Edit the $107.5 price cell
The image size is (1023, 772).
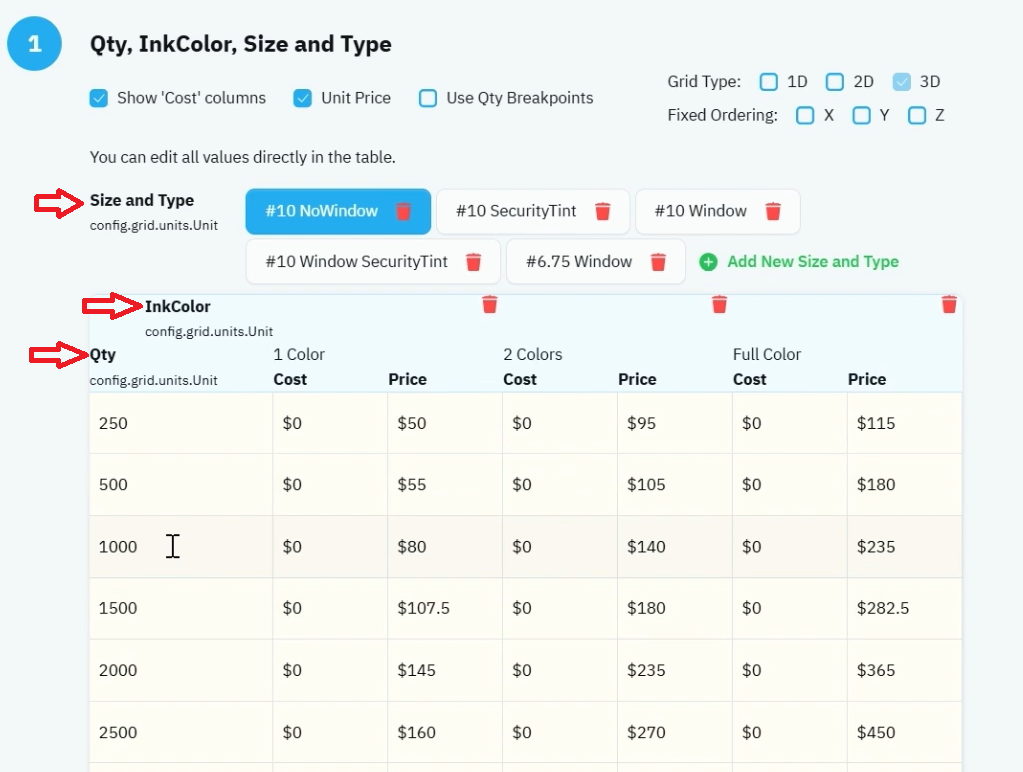tap(445, 608)
